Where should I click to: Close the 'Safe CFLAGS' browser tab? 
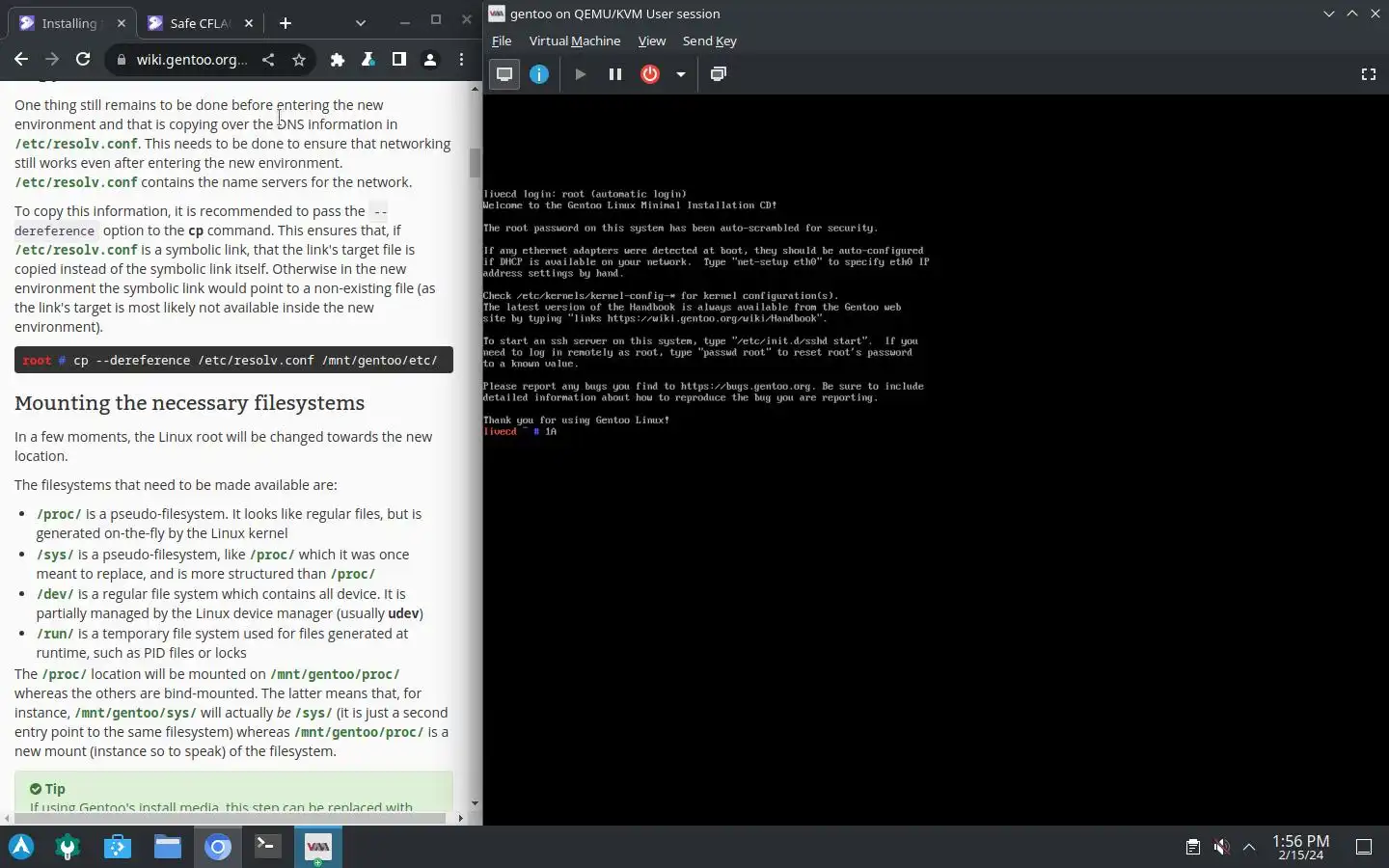(x=249, y=23)
